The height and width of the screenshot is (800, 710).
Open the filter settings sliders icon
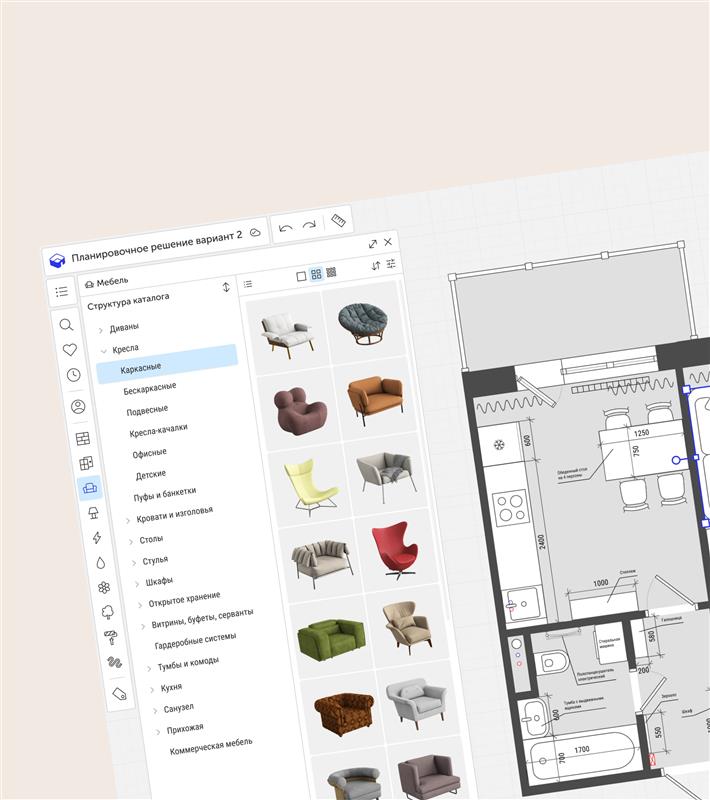point(391,264)
